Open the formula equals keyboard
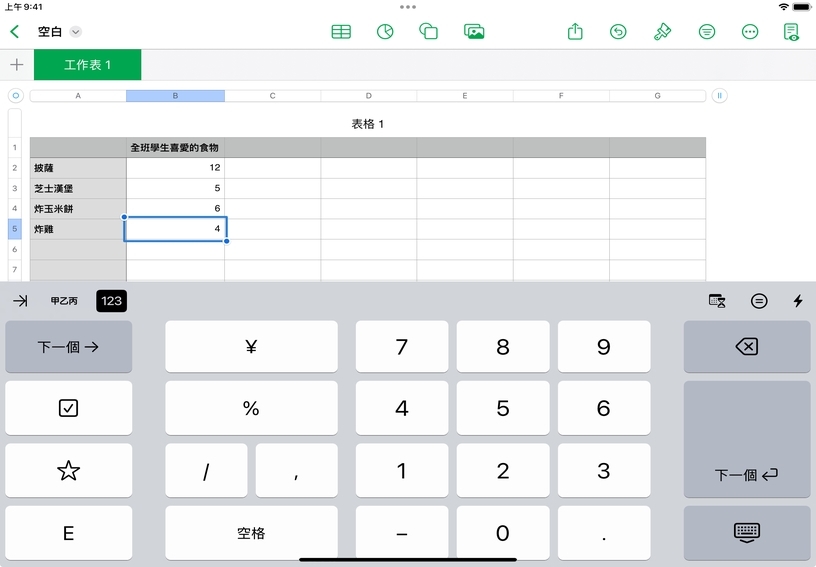 pyautogui.click(x=759, y=301)
